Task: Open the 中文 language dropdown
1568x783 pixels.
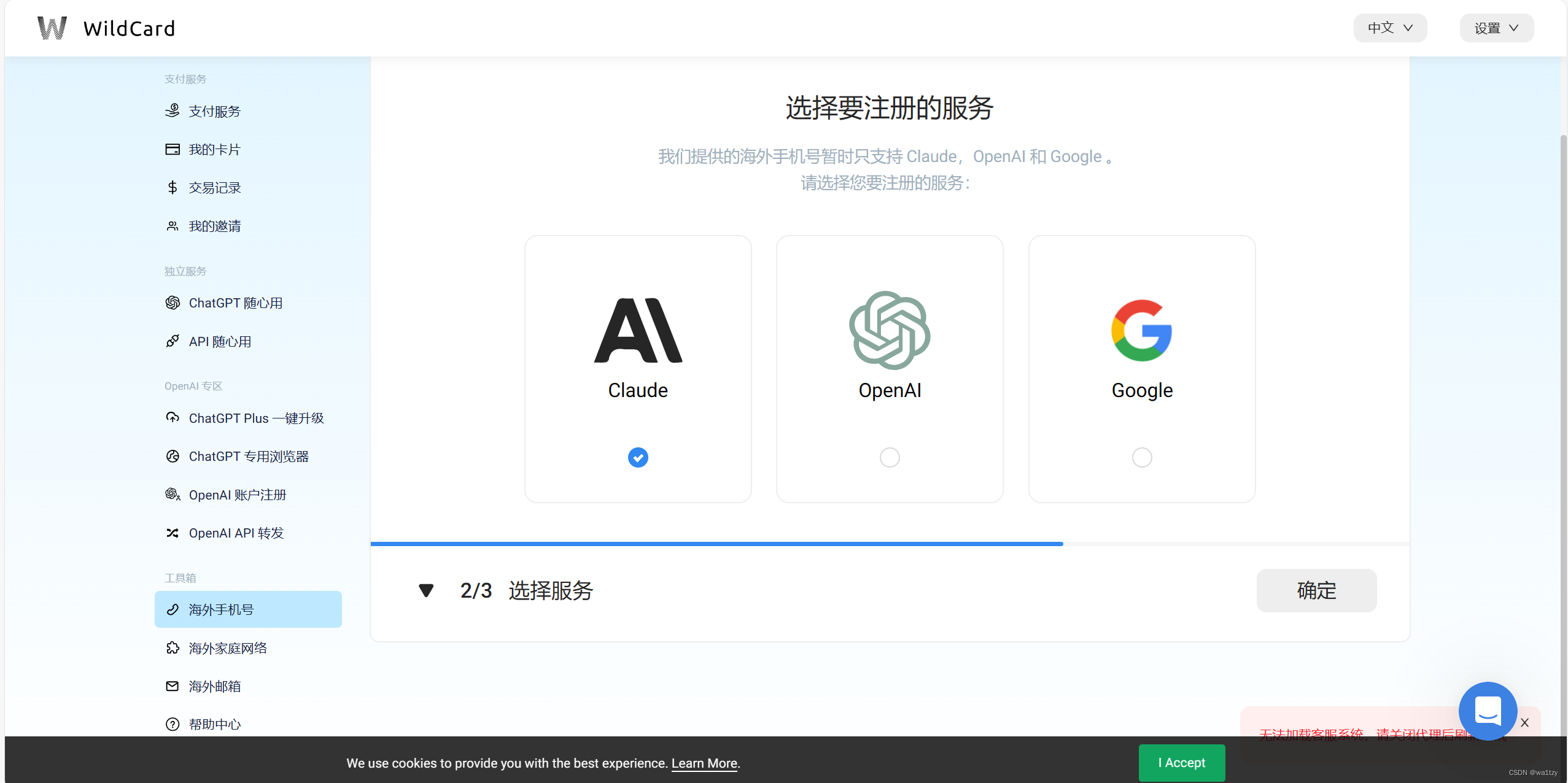Action: (1391, 28)
